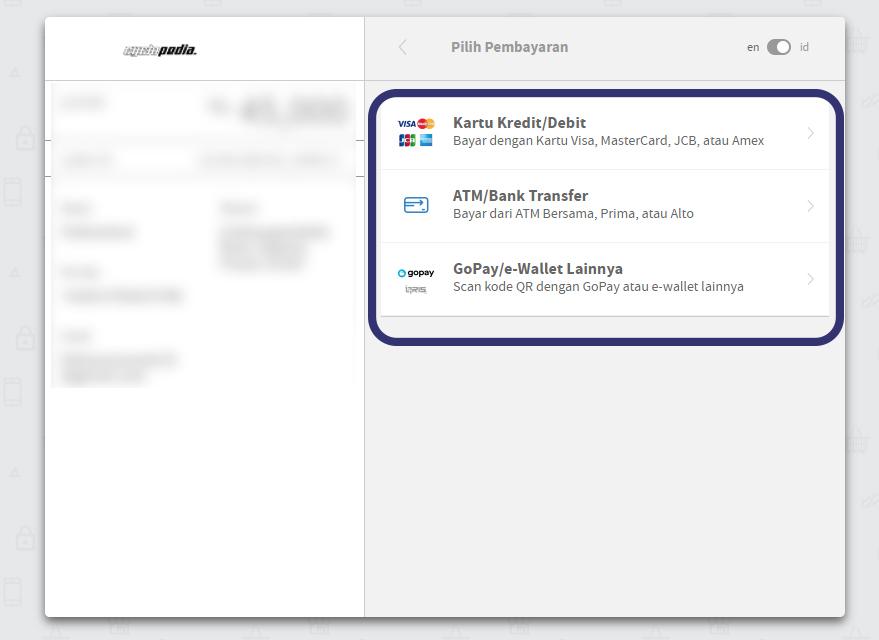
Task: Click the Cyclopodia logo
Action: point(160,50)
